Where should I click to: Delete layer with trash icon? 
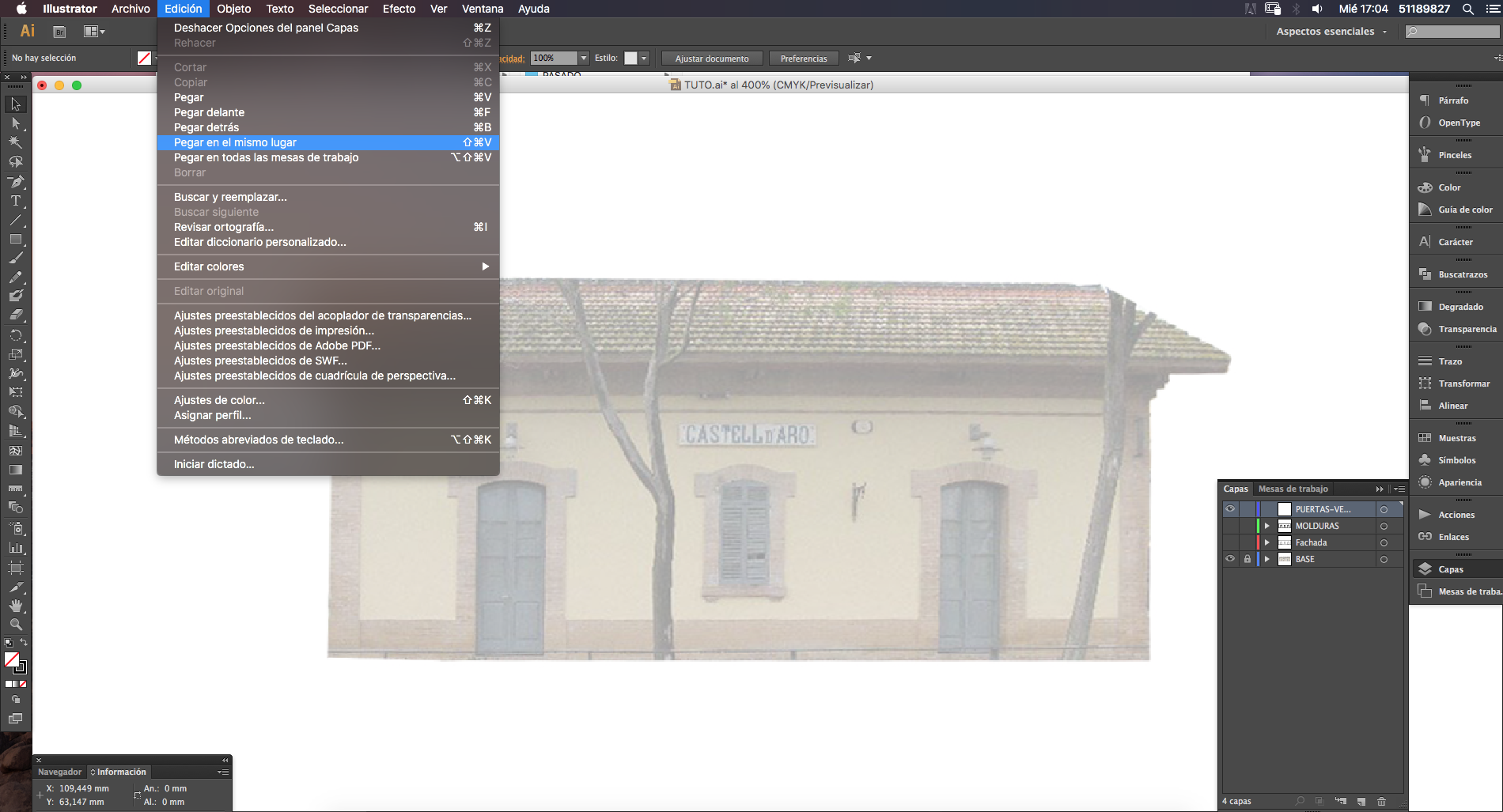1381,801
